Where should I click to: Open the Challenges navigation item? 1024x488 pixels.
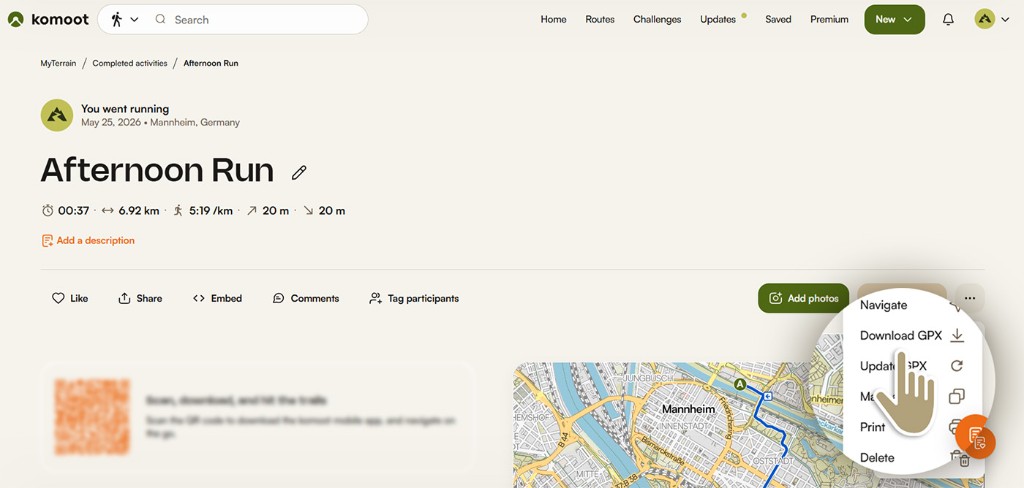point(657,20)
